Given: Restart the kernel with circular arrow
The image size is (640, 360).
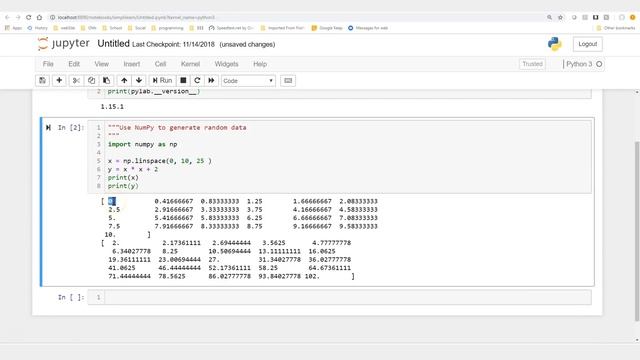Looking at the screenshot, I should coord(197,80).
